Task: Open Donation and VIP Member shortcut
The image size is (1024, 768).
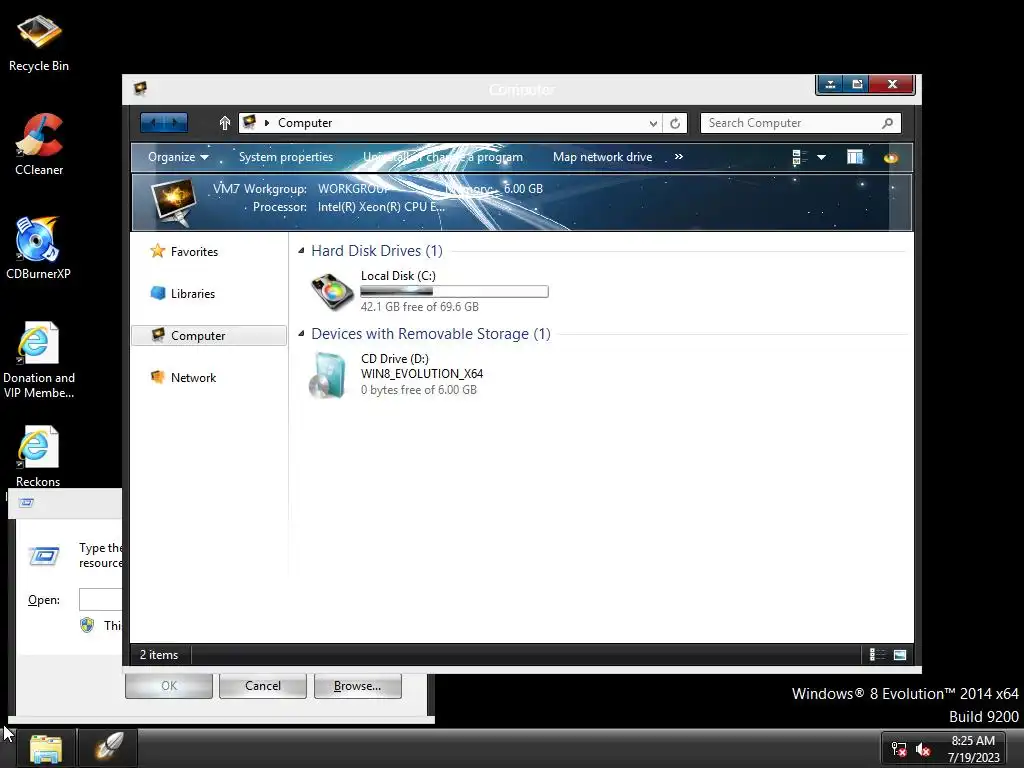Action: click(39, 359)
